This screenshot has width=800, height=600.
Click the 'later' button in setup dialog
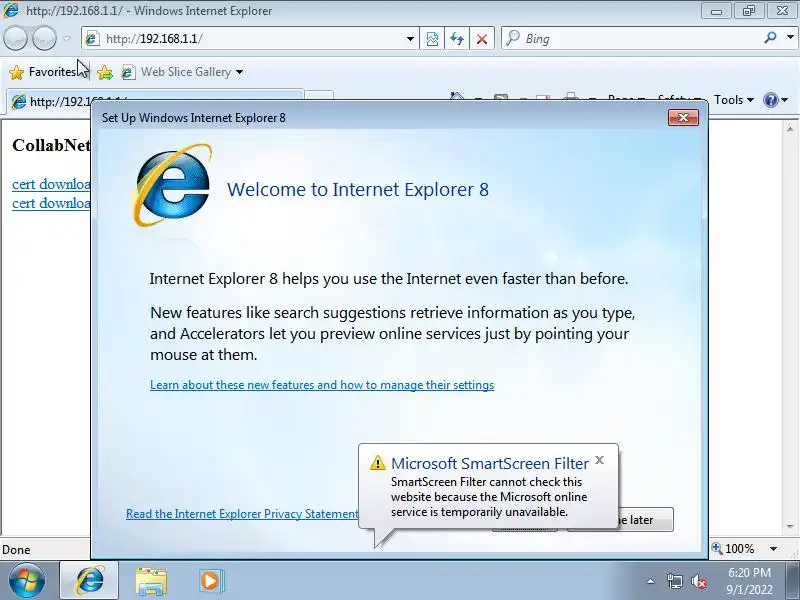point(645,519)
